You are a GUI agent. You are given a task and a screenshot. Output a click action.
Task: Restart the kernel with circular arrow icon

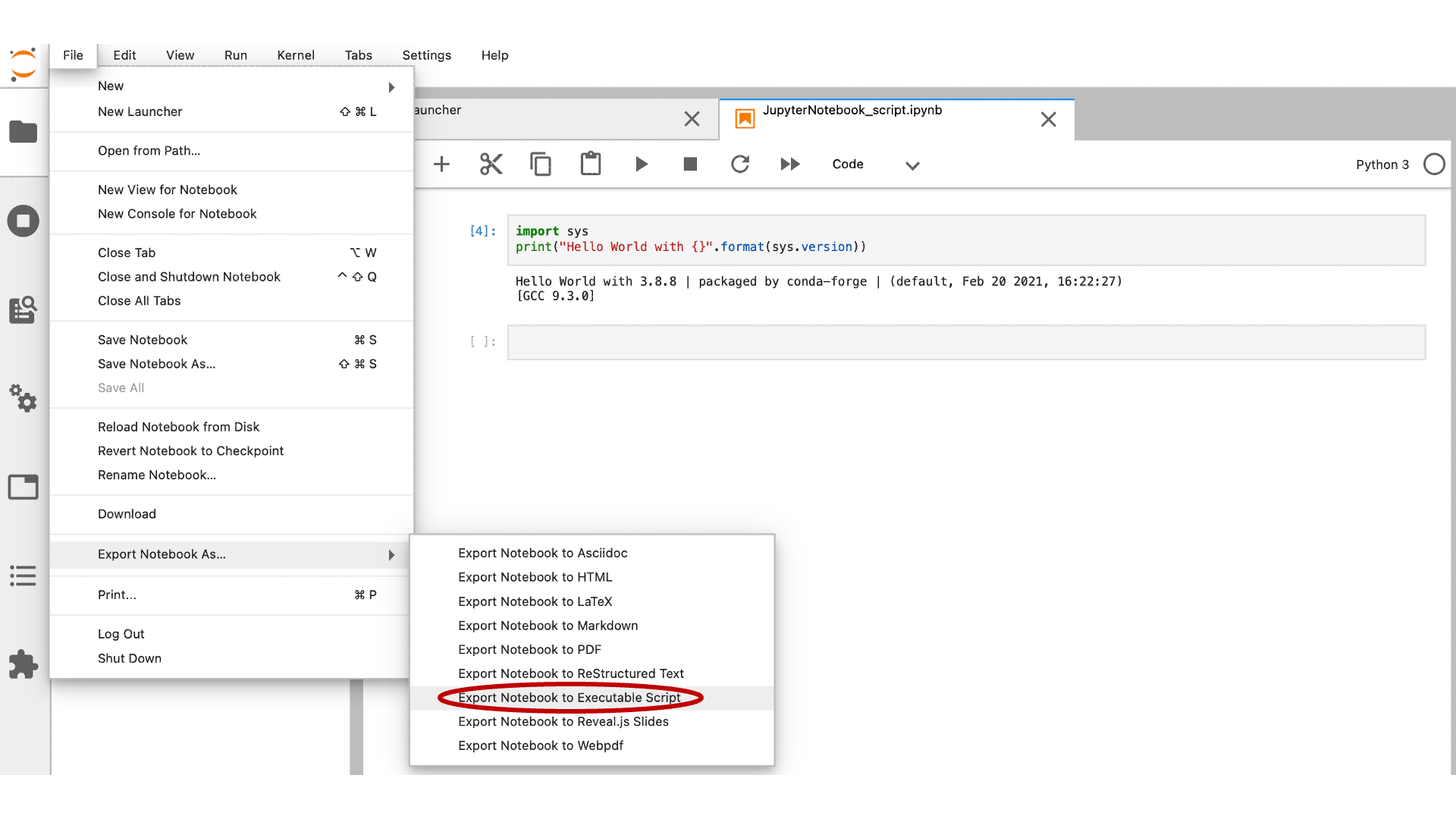click(x=740, y=164)
